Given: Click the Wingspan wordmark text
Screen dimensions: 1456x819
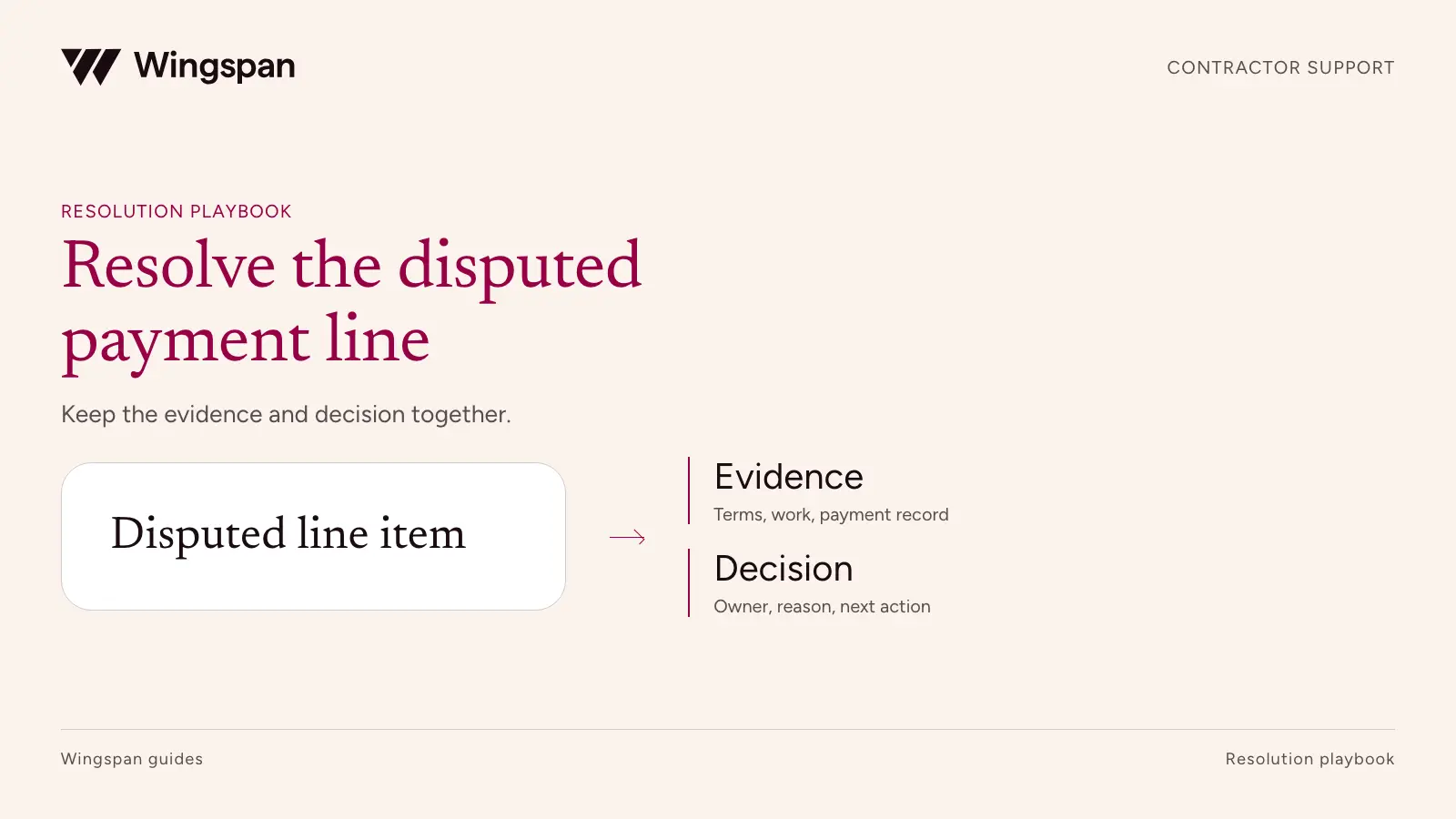Looking at the screenshot, I should pyautogui.click(x=215, y=66).
